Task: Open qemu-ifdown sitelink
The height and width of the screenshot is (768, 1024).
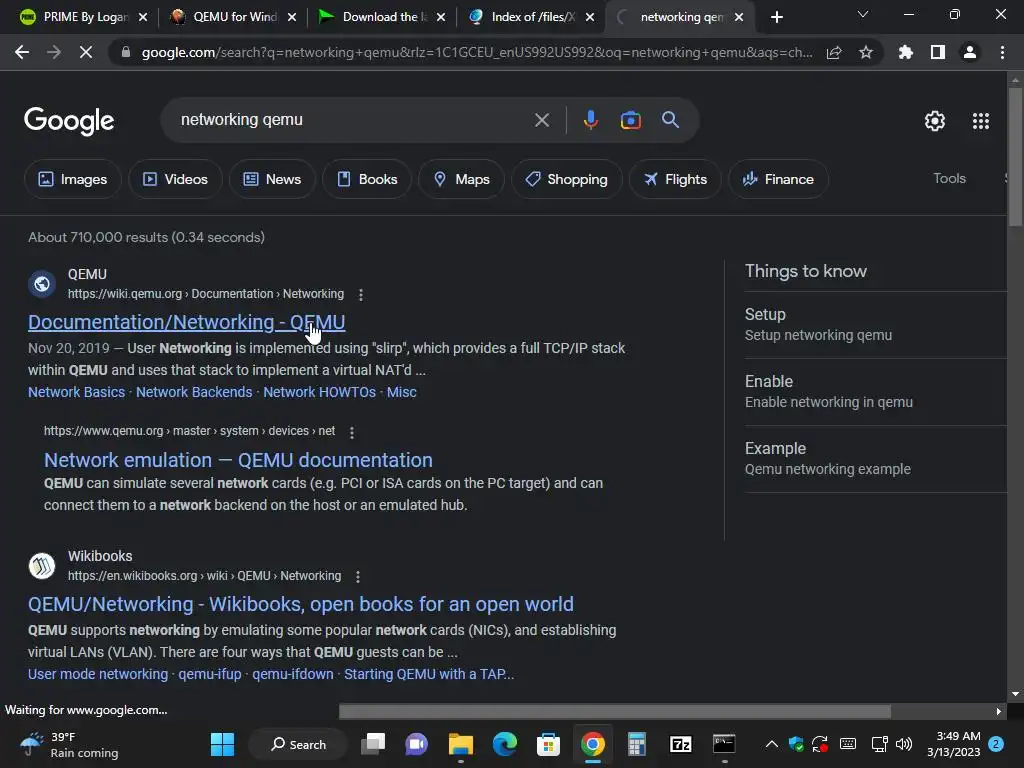Action: (293, 674)
